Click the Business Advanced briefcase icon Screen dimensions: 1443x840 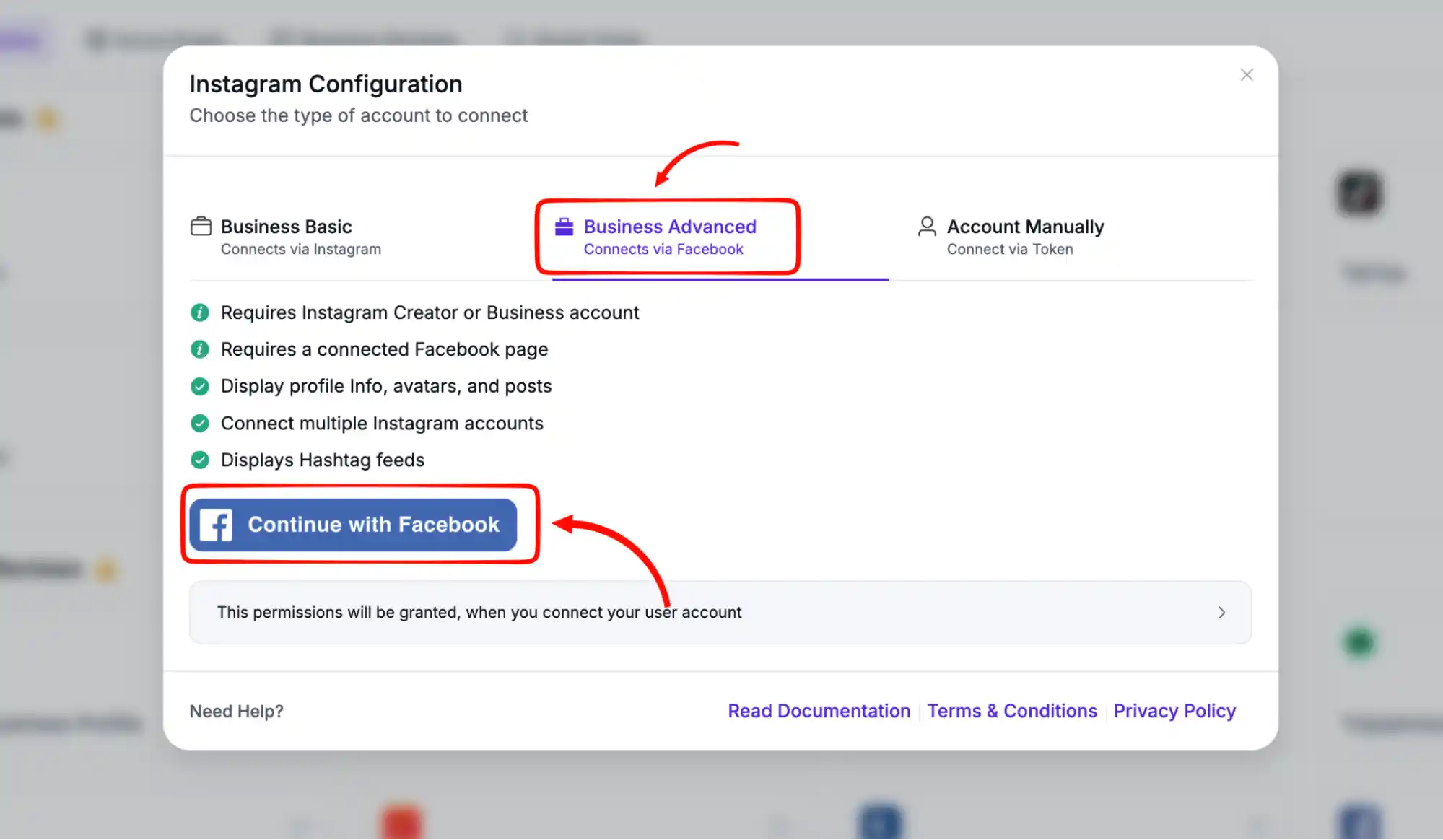coord(564,227)
